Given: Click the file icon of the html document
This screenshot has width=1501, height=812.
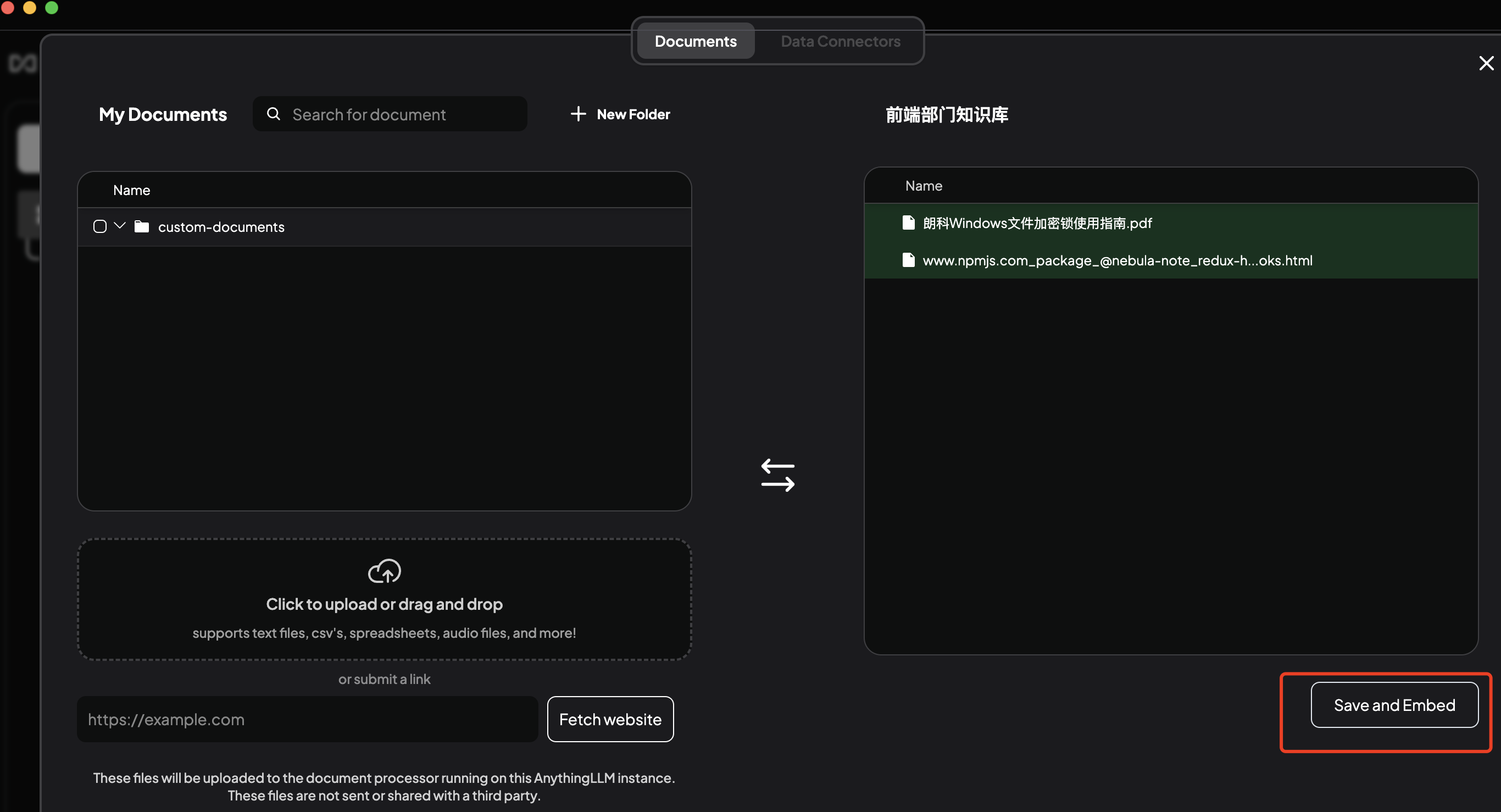Looking at the screenshot, I should [x=908, y=260].
